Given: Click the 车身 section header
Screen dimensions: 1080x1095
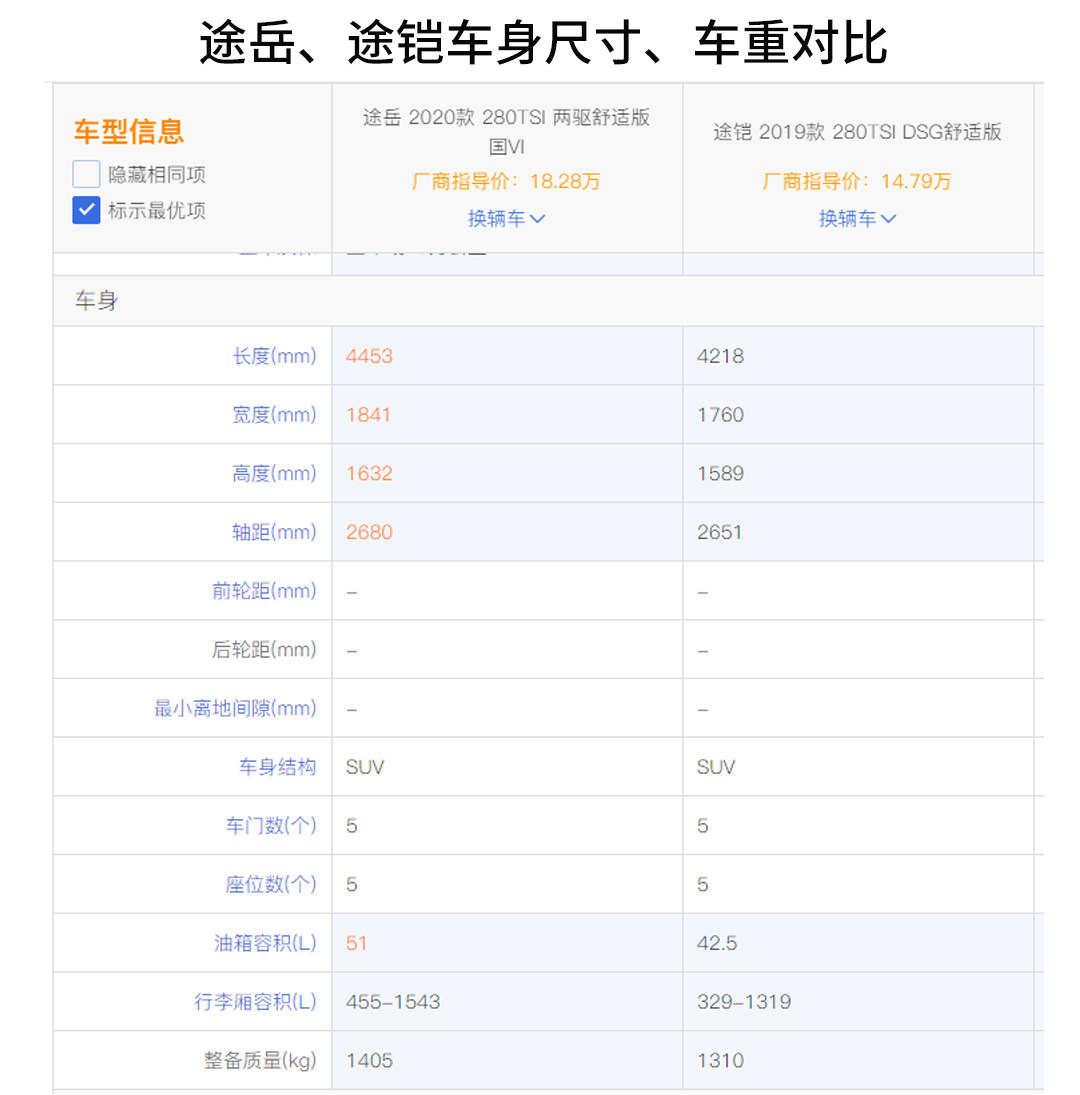Looking at the screenshot, I should click(96, 301).
